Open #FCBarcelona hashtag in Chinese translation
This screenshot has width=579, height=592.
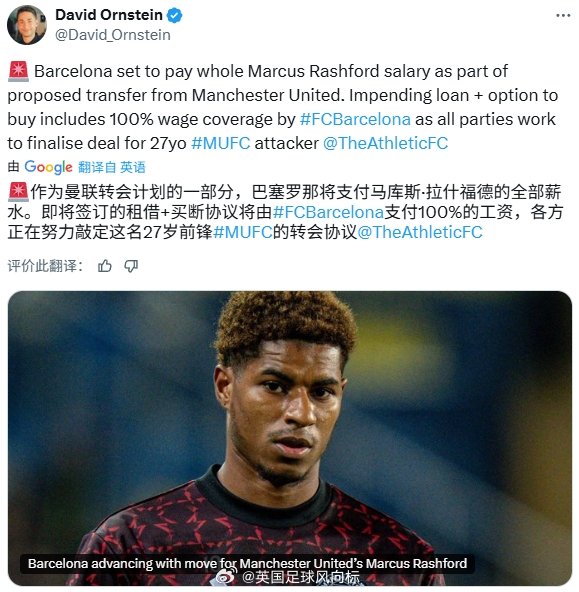point(328,212)
